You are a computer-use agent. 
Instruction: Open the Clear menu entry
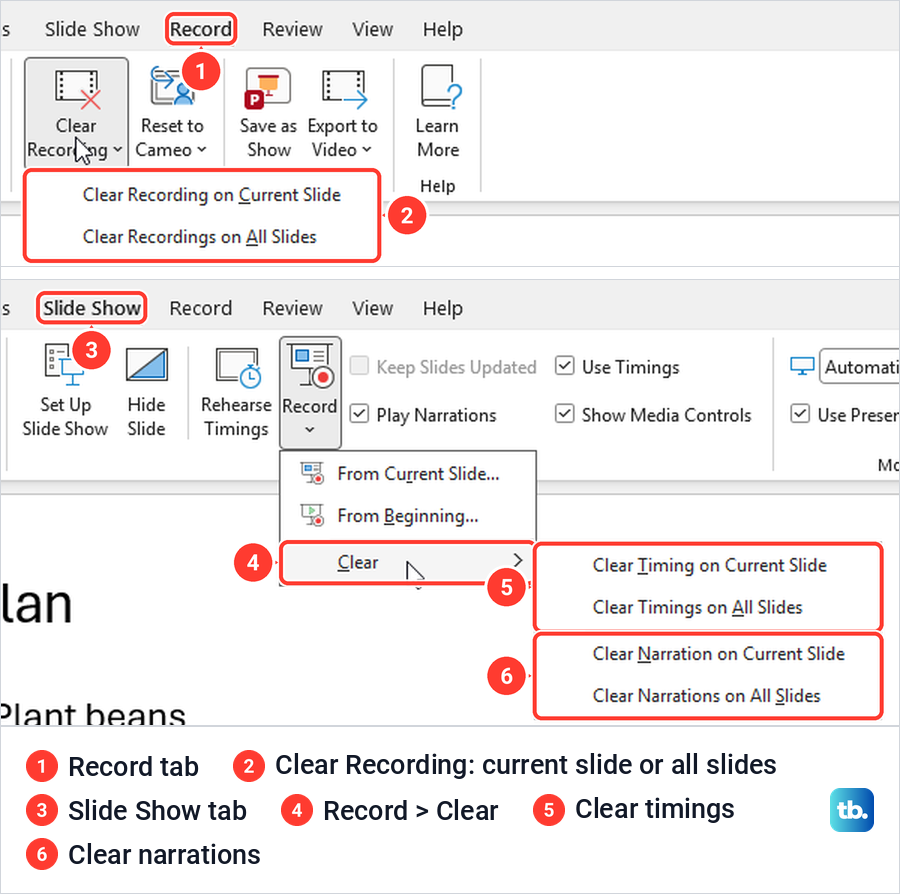click(x=408, y=562)
